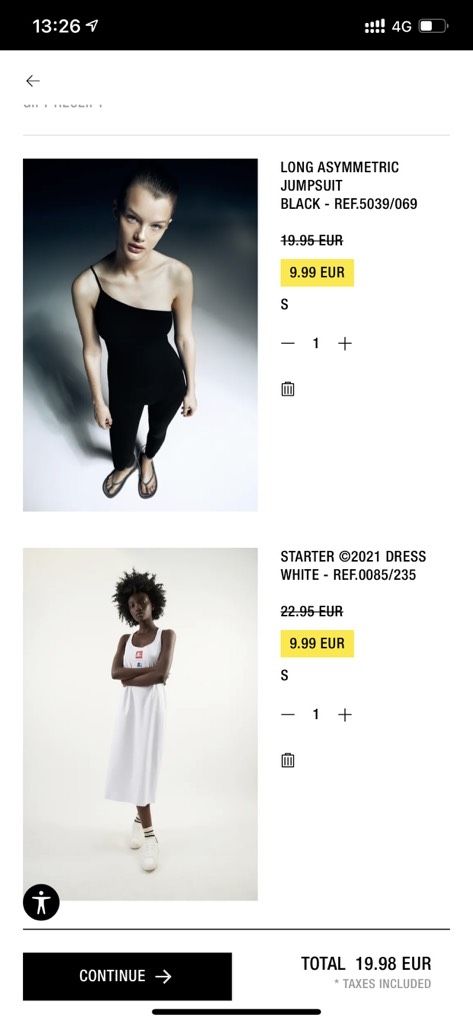
Task: Delete the black jumpsuit using trash icon
Action: click(287, 389)
